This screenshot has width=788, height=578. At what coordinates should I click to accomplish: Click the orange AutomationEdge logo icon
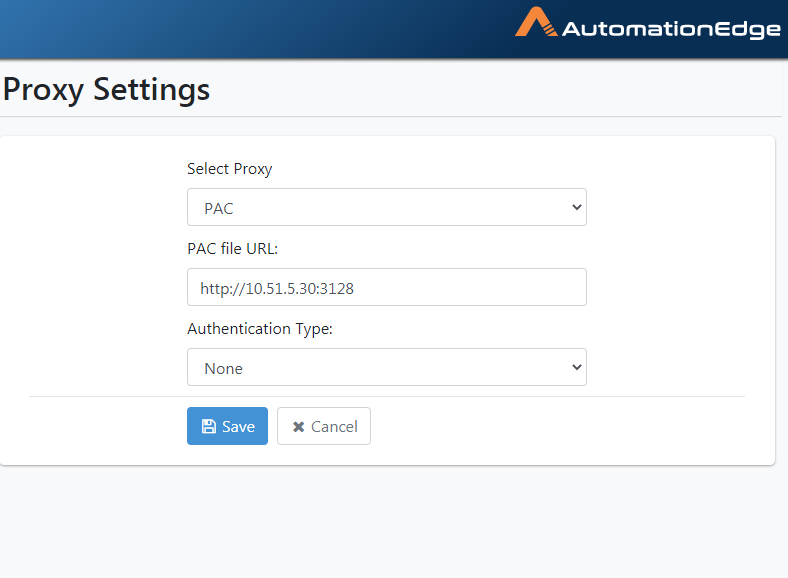click(536, 22)
